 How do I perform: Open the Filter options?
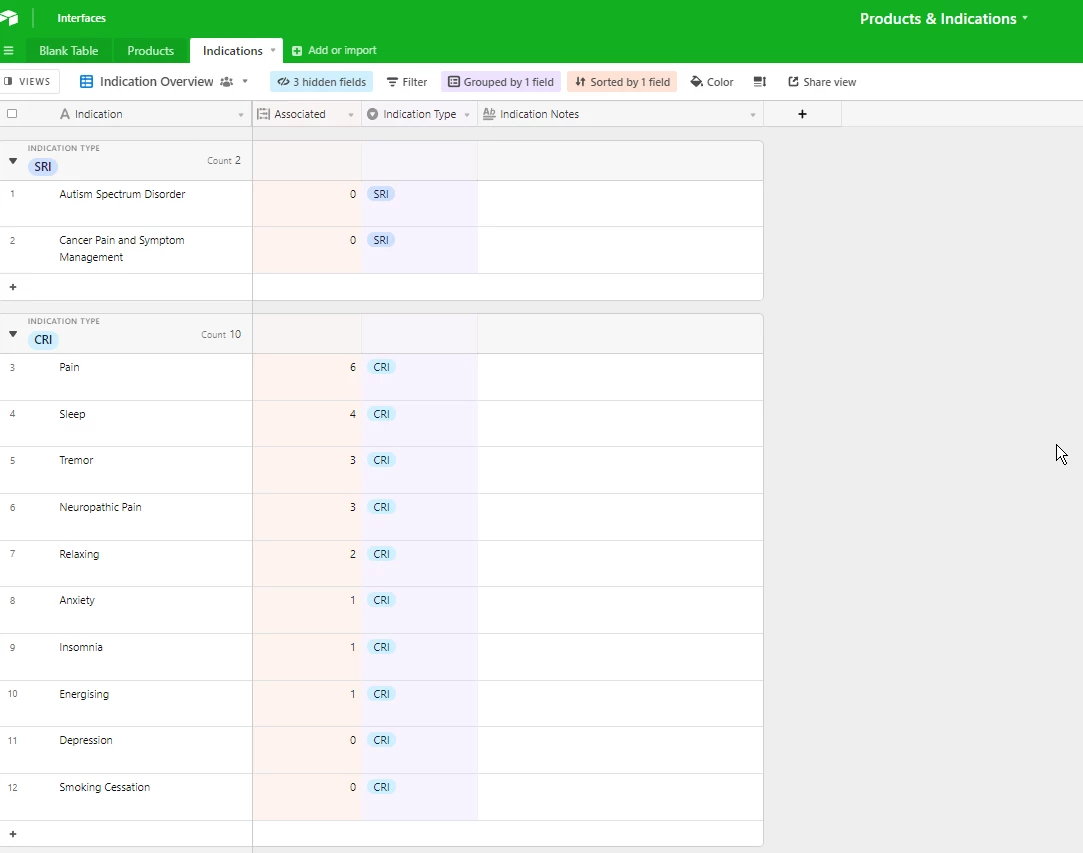click(x=407, y=82)
